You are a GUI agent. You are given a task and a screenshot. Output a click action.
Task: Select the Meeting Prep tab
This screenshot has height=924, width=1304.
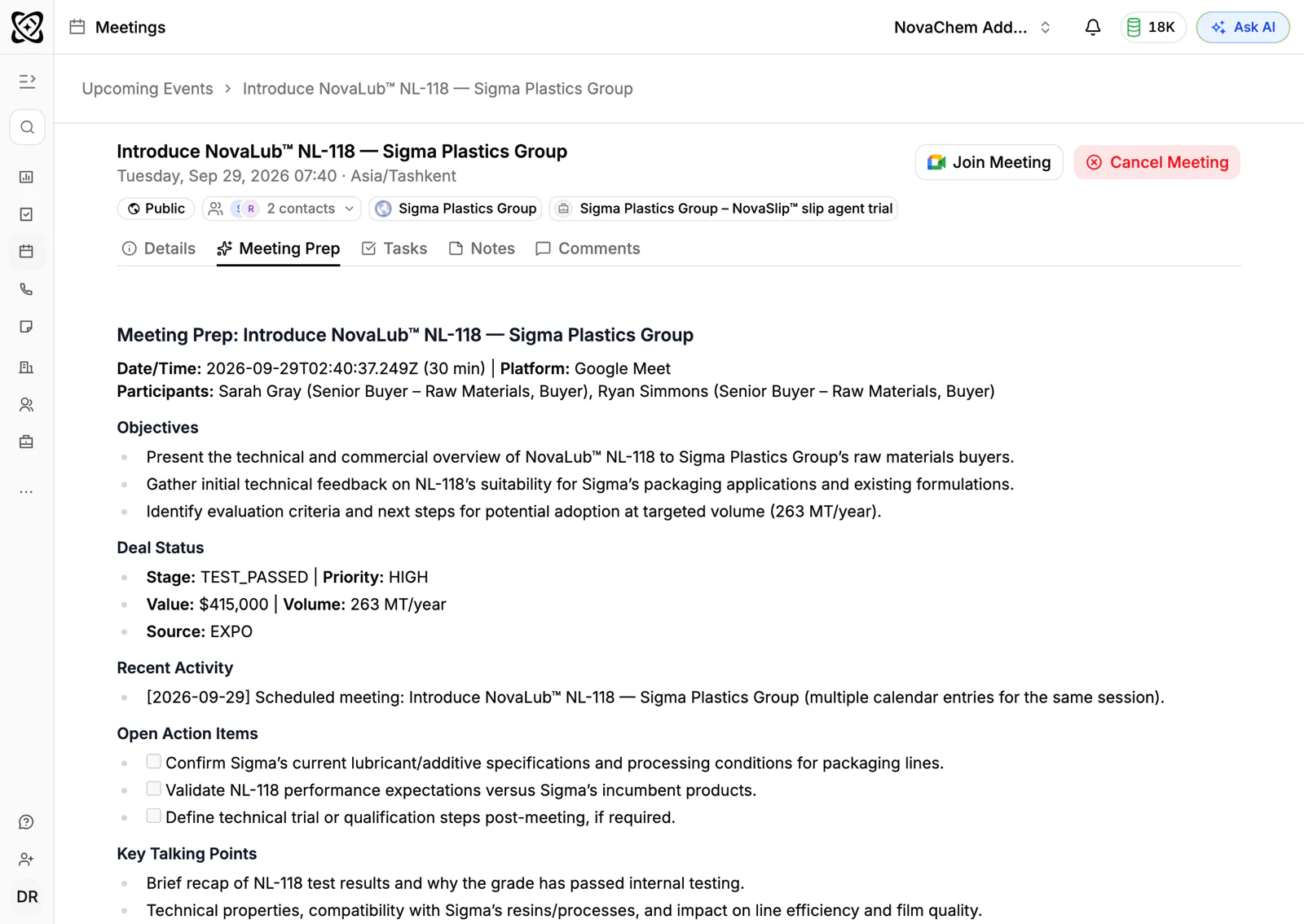pos(278,249)
